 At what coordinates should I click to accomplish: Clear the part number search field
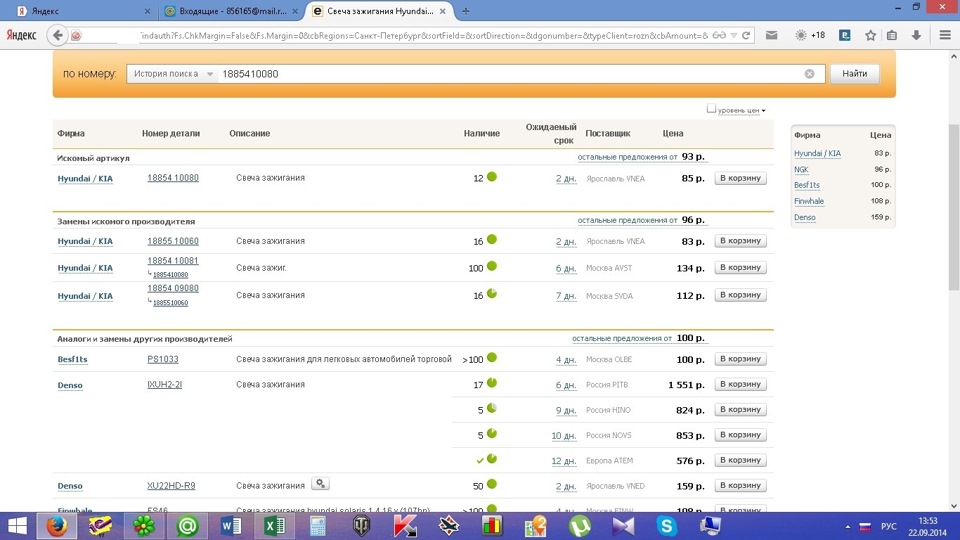coord(809,73)
